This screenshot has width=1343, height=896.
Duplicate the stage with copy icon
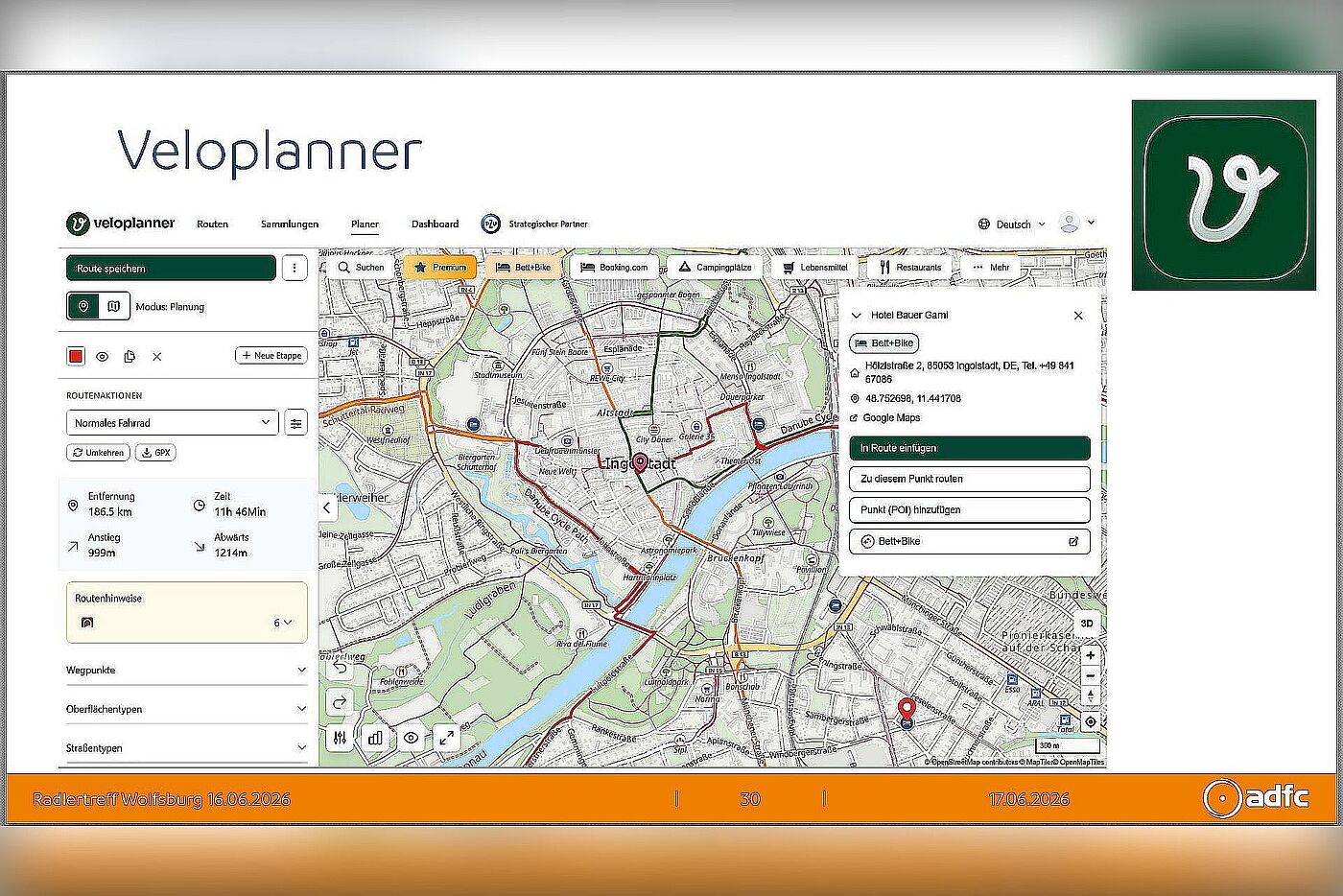pos(130,356)
